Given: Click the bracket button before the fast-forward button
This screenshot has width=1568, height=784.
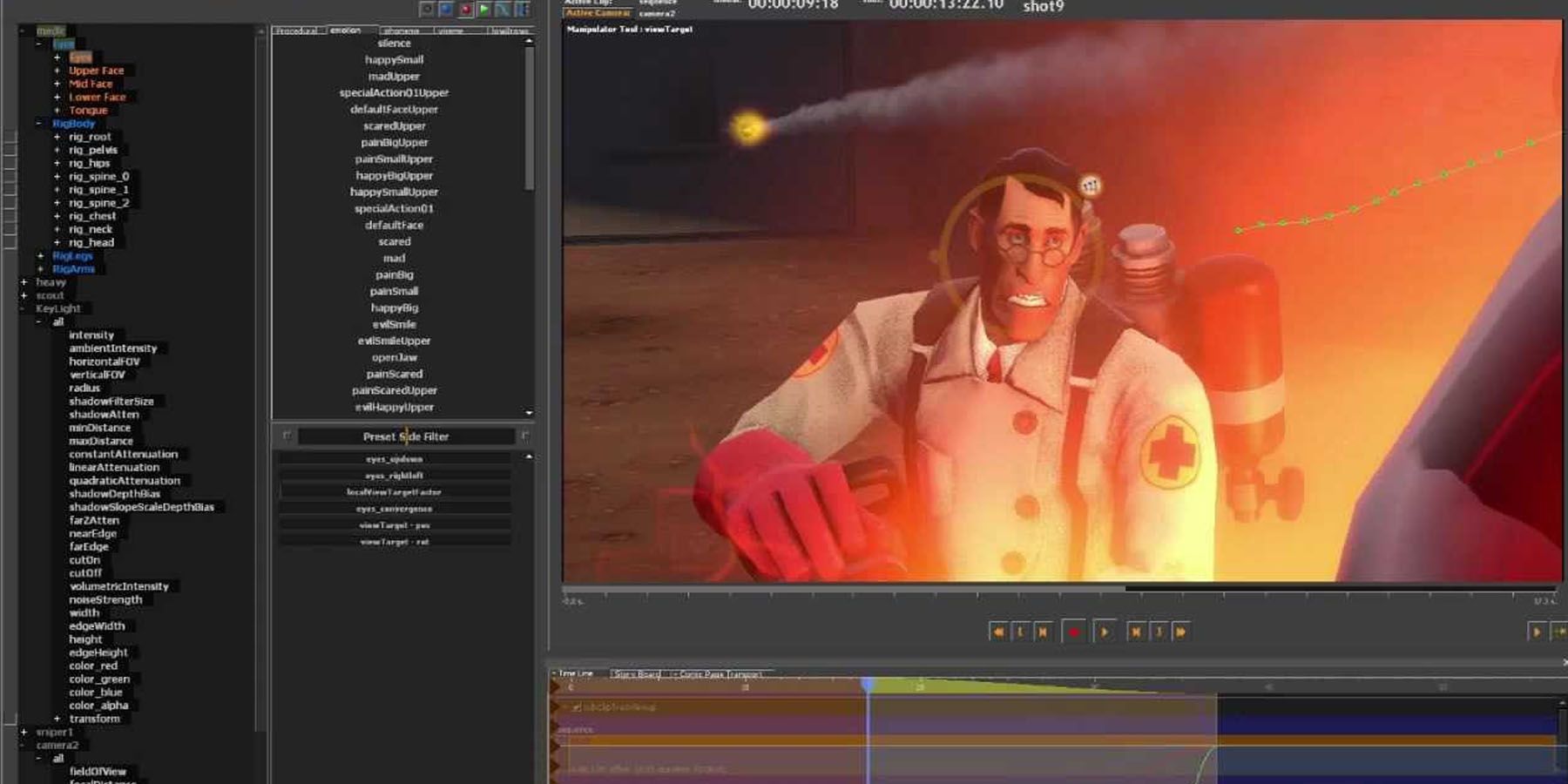Looking at the screenshot, I should [x=1159, y=632].
